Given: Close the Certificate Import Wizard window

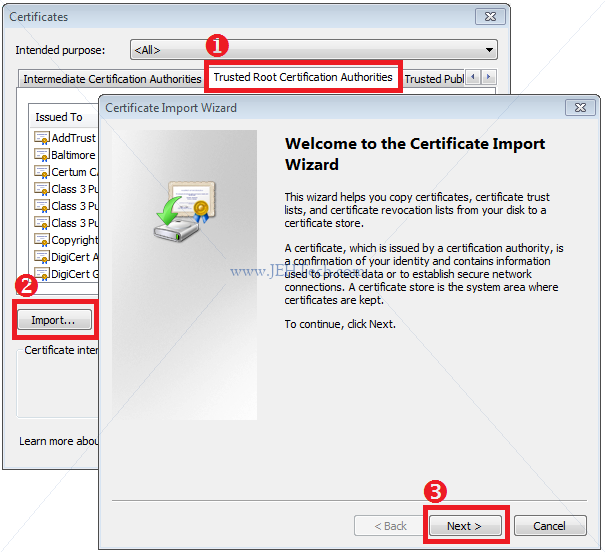Looking at the screenshot, I should coord(580,108).
